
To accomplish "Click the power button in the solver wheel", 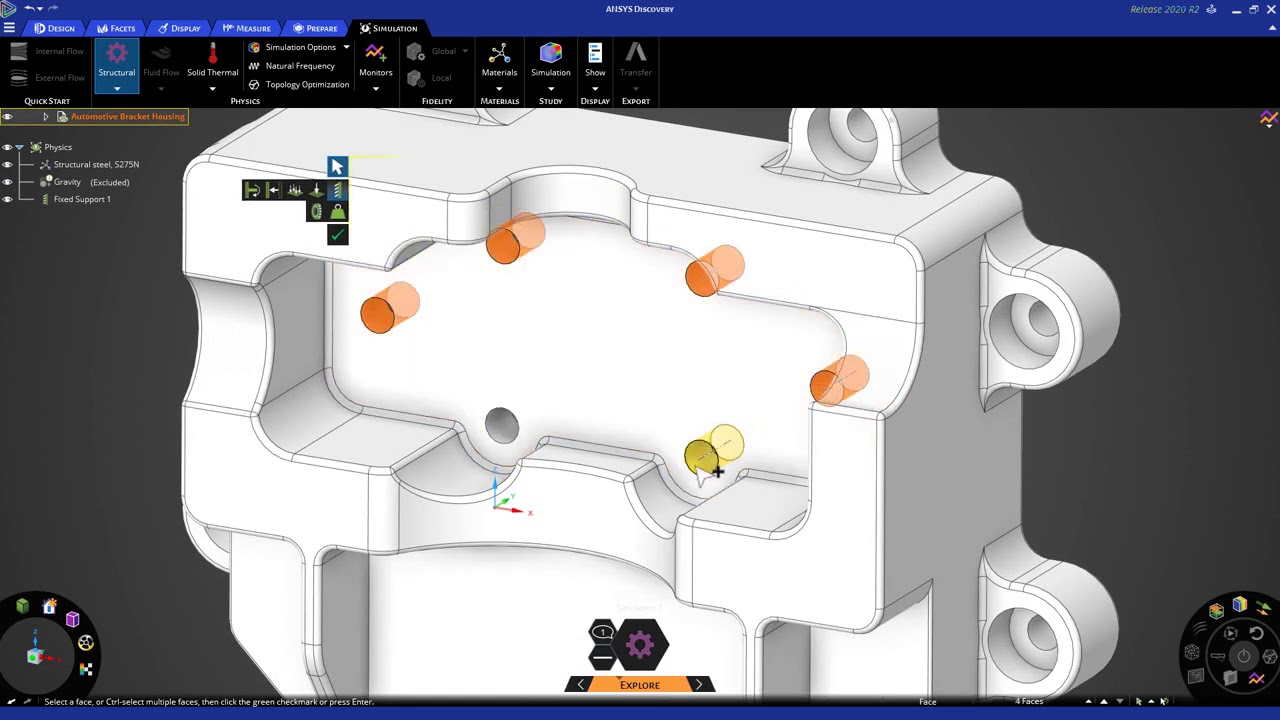I will point(1244,656).
